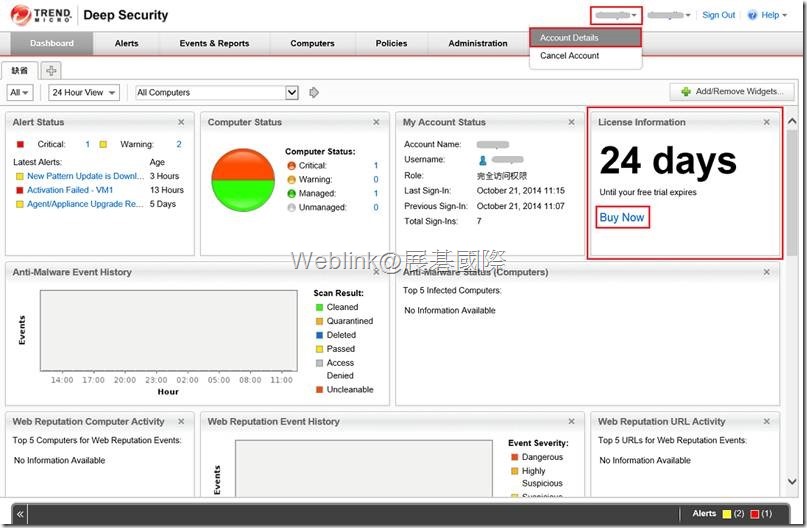Open Events & Reports tab

click(x=214, y=43)
